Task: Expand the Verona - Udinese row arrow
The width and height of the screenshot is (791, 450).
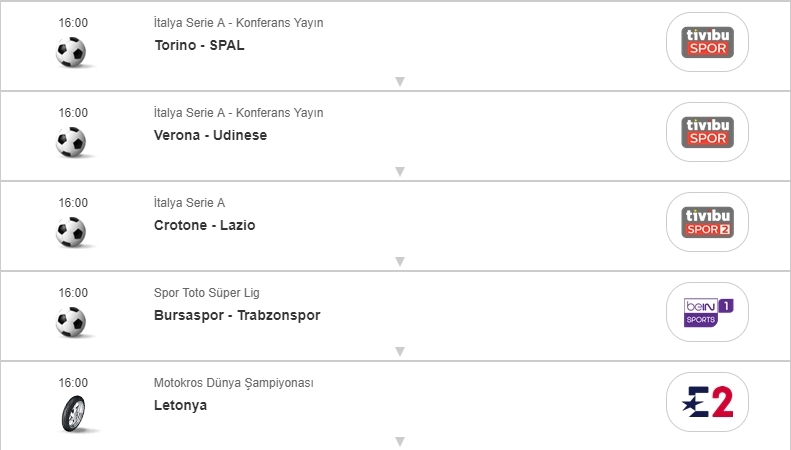Action: point(399,172)
